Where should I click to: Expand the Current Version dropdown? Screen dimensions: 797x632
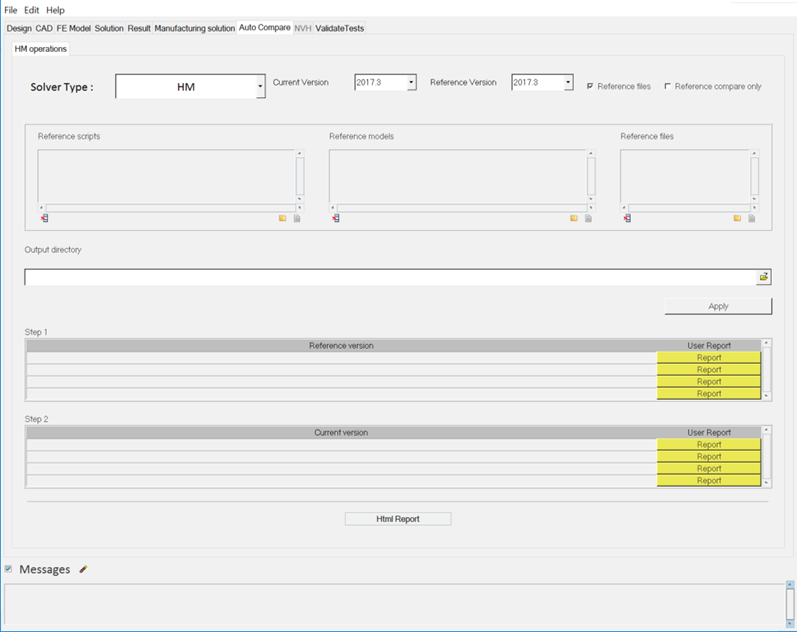(x=411, y=83)
